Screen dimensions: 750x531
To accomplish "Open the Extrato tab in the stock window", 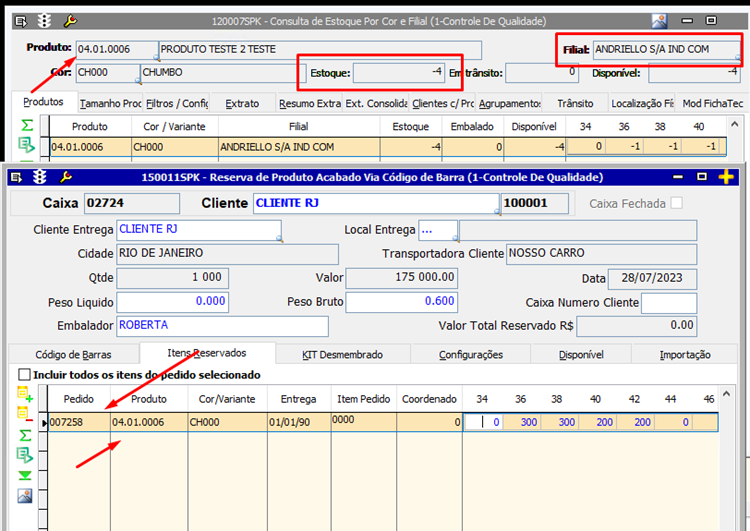I will point(242,103).
